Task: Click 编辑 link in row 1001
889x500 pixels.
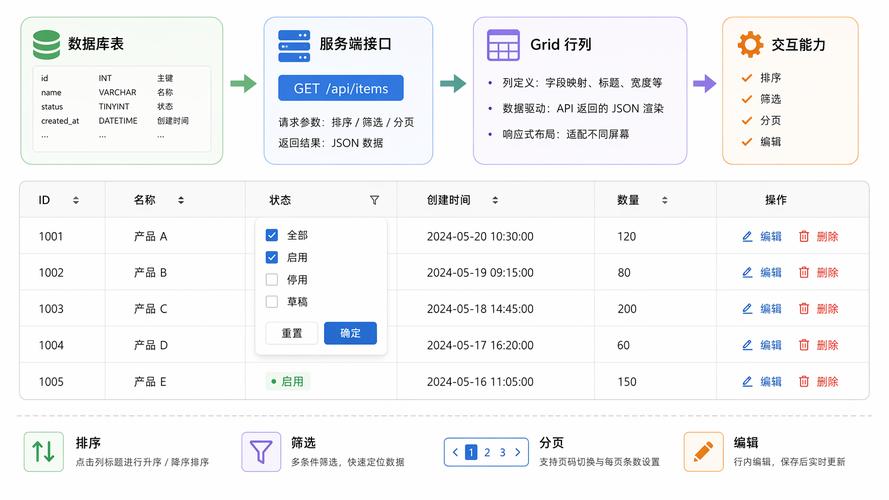Action: (771, 236)
